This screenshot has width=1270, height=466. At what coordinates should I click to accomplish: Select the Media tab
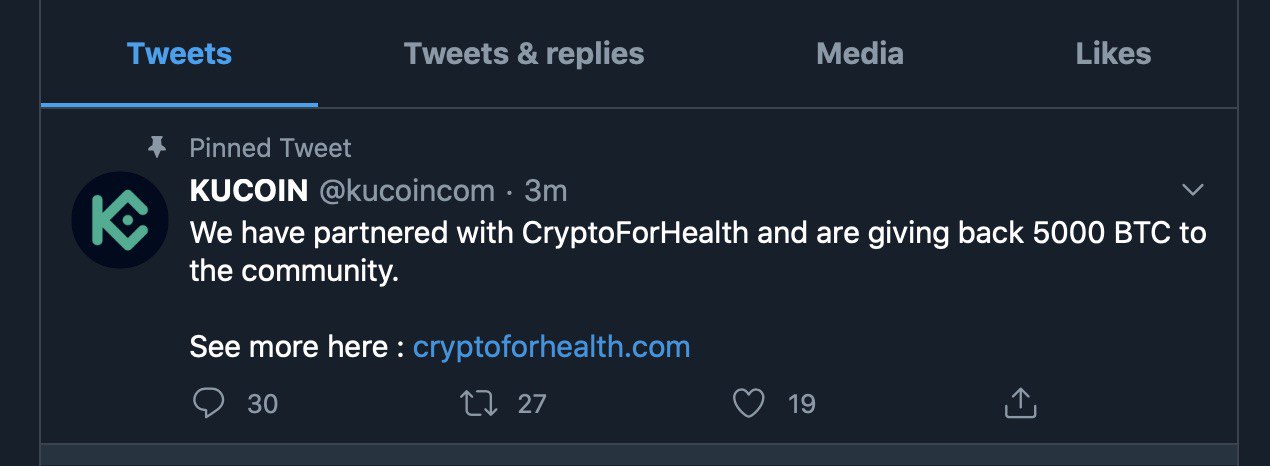pos(860,53)
